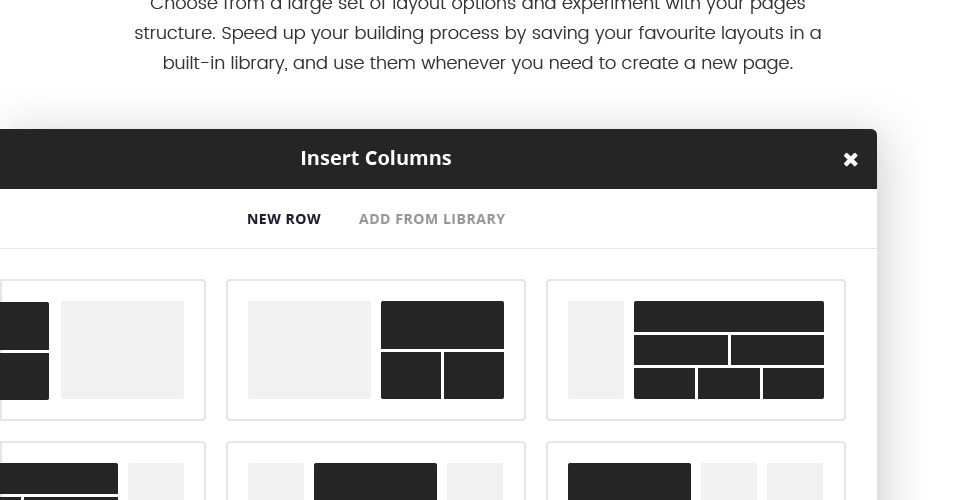Click dark center block between the gray columns
Viewport: 965px width, 500px height.
tap(375, 481)
